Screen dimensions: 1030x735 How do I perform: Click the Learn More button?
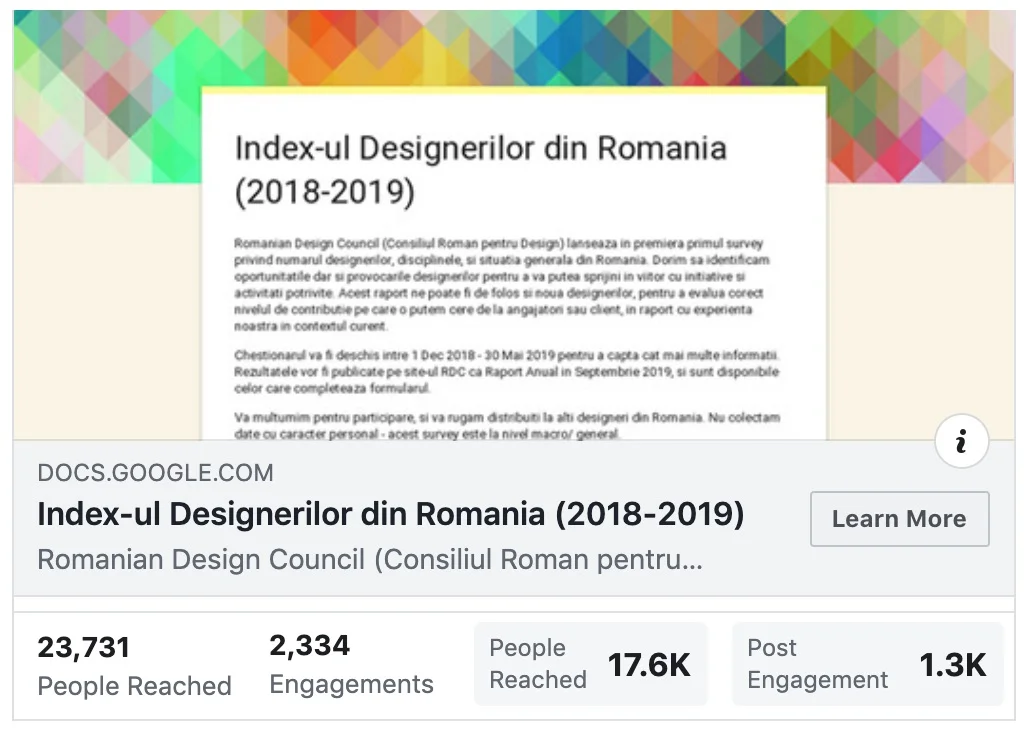point(899,519)
